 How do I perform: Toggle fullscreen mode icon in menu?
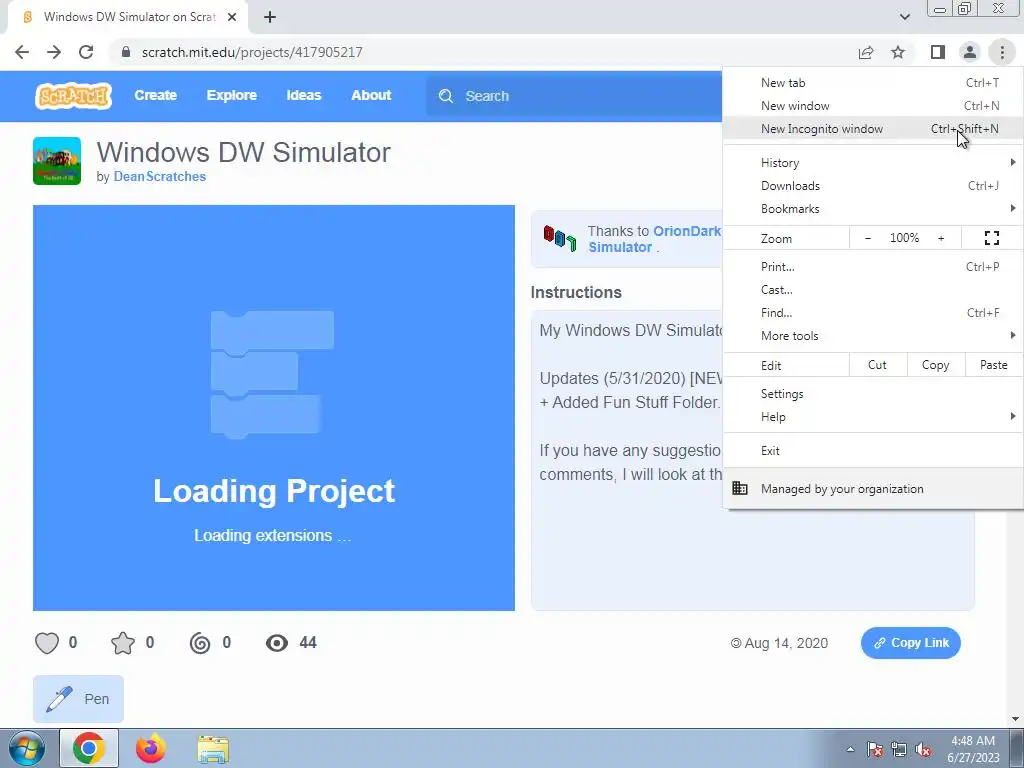coord(992,238)
